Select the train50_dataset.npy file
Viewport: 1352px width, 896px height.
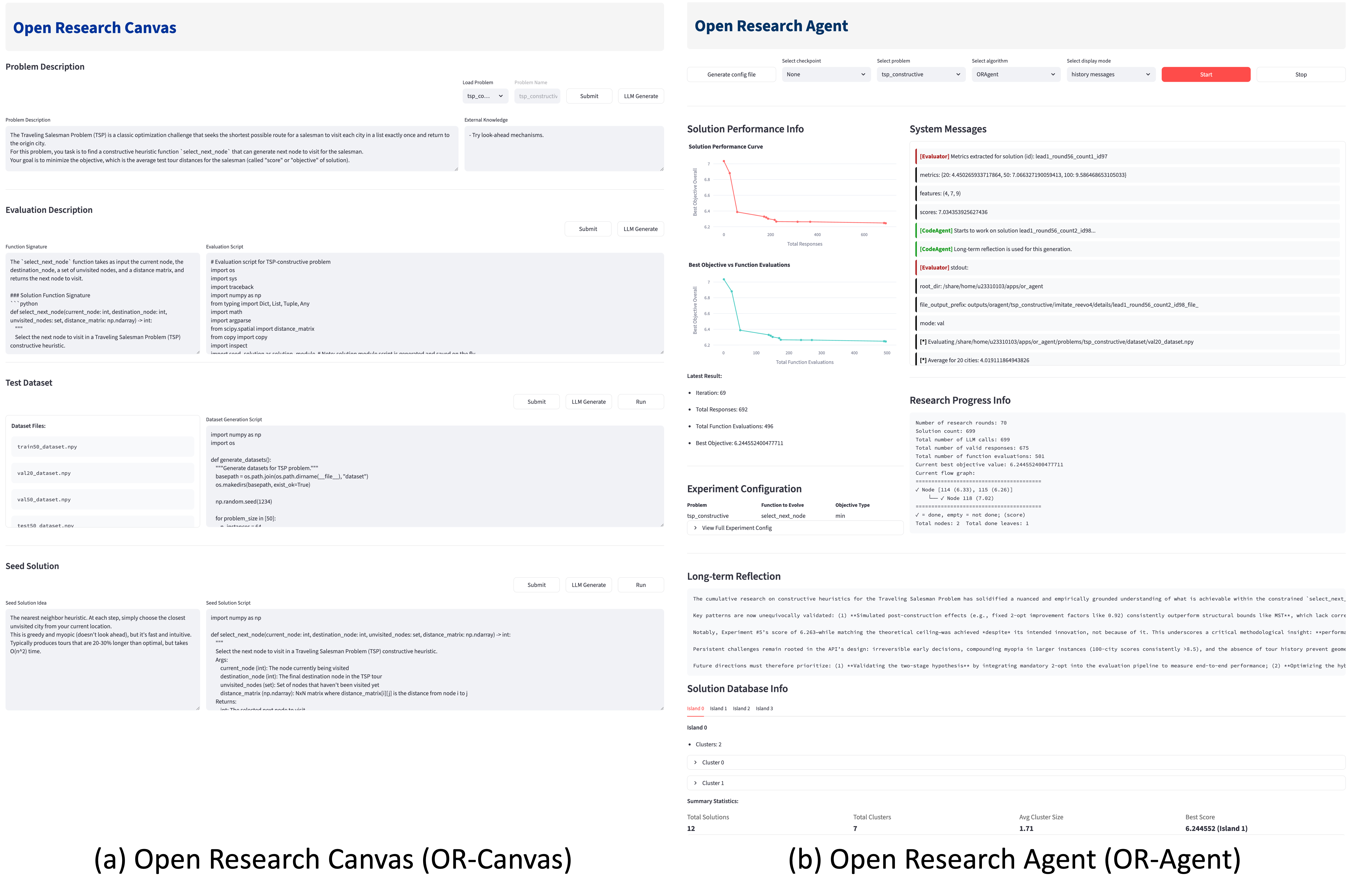[102, 446]
